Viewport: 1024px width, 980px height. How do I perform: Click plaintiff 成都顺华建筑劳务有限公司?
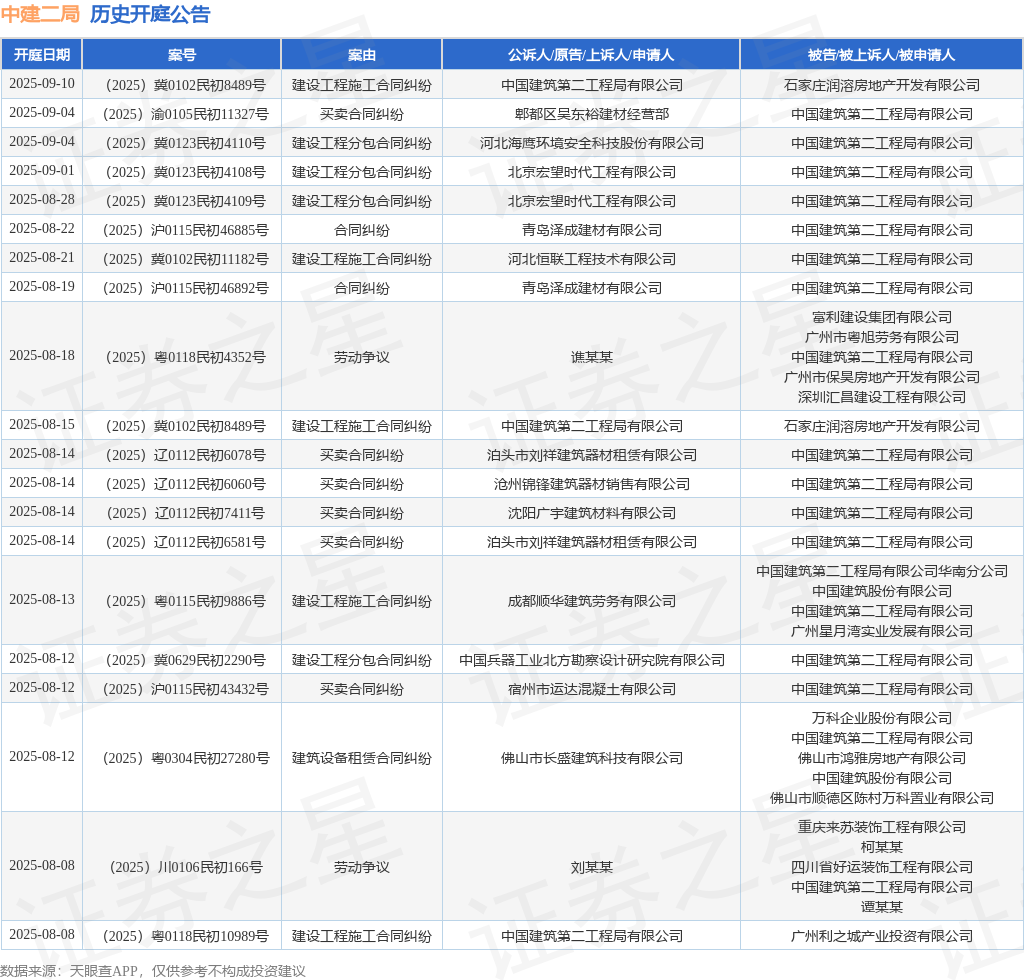592,601
